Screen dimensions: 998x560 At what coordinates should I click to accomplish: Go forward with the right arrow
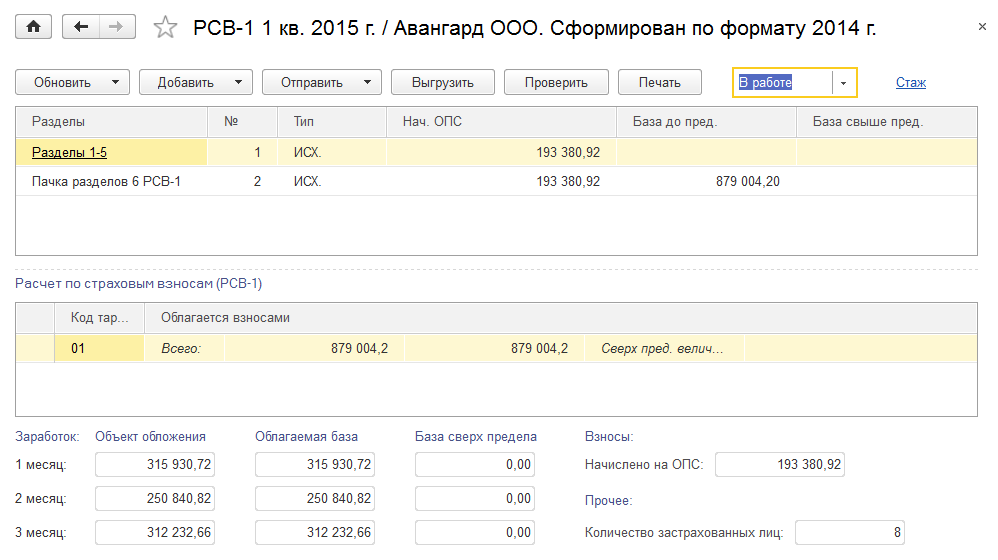[x=117, y=27]
